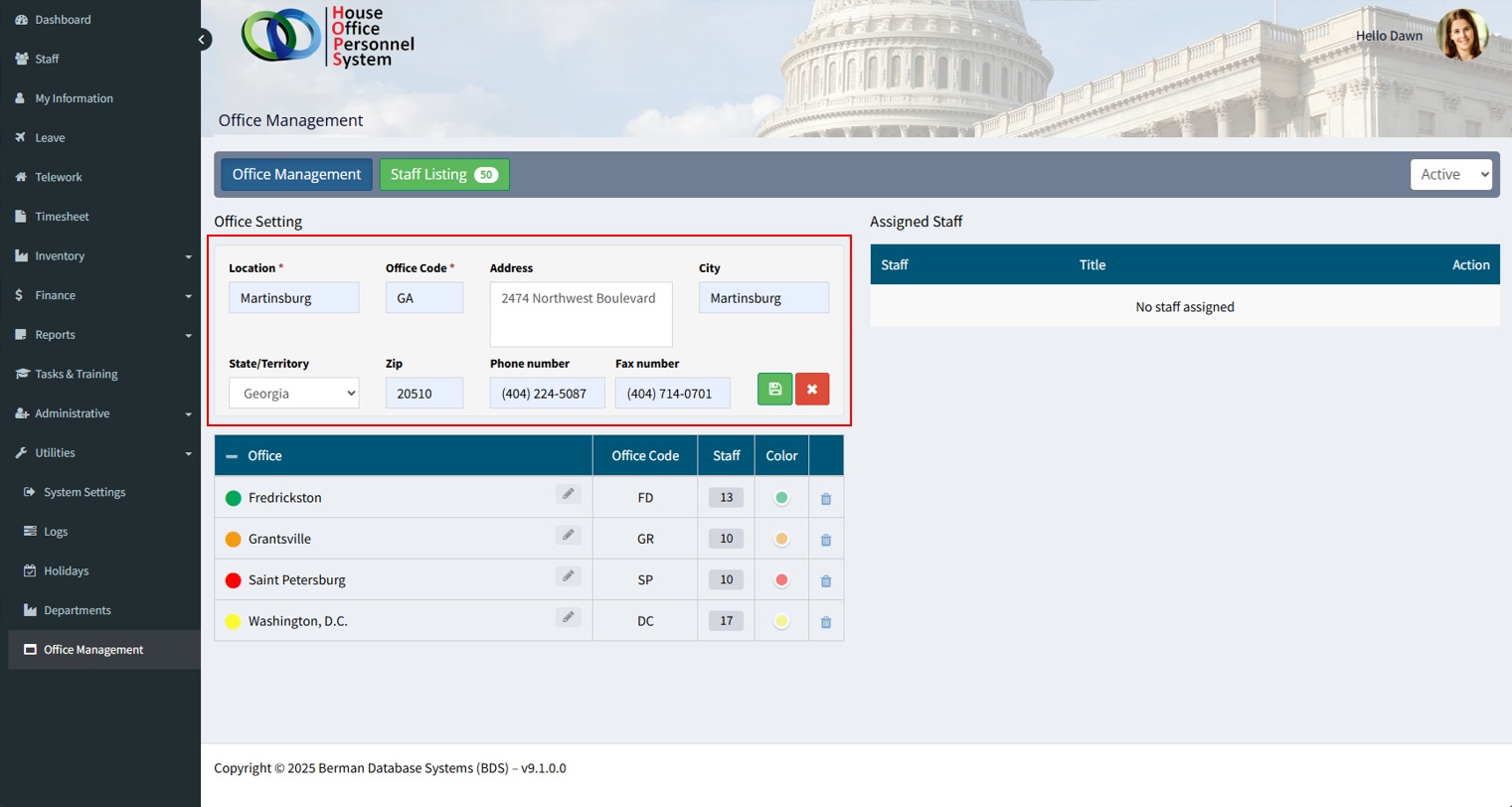The image size is (1512, 807).
Task: Click the green save office button
Action: [774, 389]
